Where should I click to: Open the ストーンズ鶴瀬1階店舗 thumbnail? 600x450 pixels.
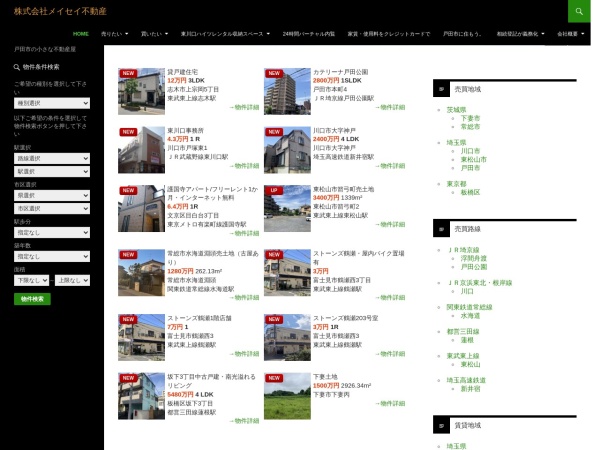coord(141,338)
